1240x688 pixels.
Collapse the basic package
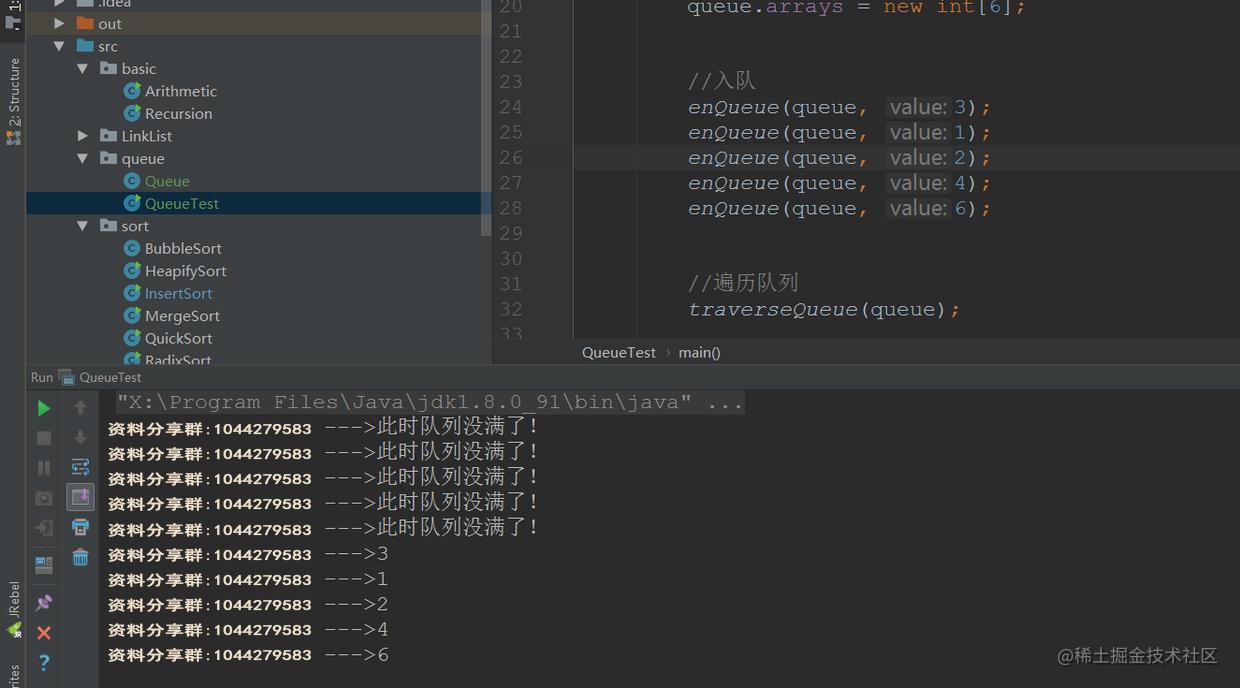pyautogui.click(x=83, y=68)
